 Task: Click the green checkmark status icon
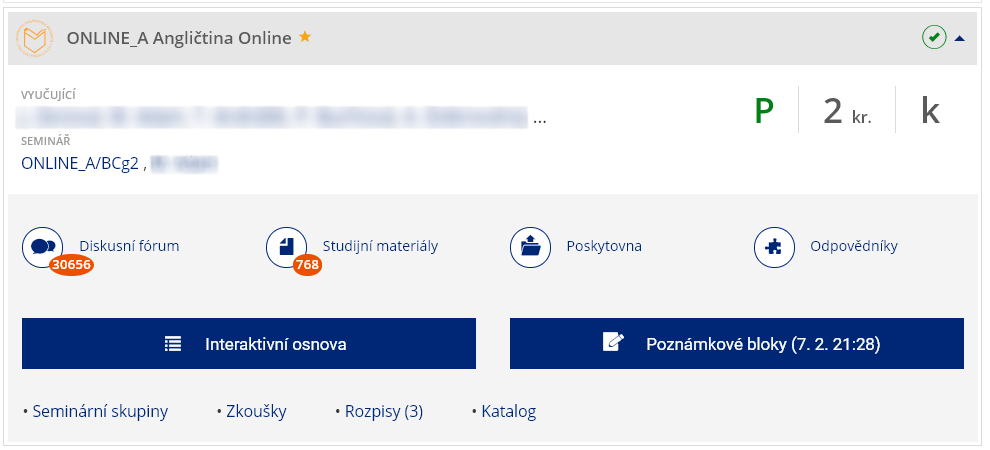933,38
